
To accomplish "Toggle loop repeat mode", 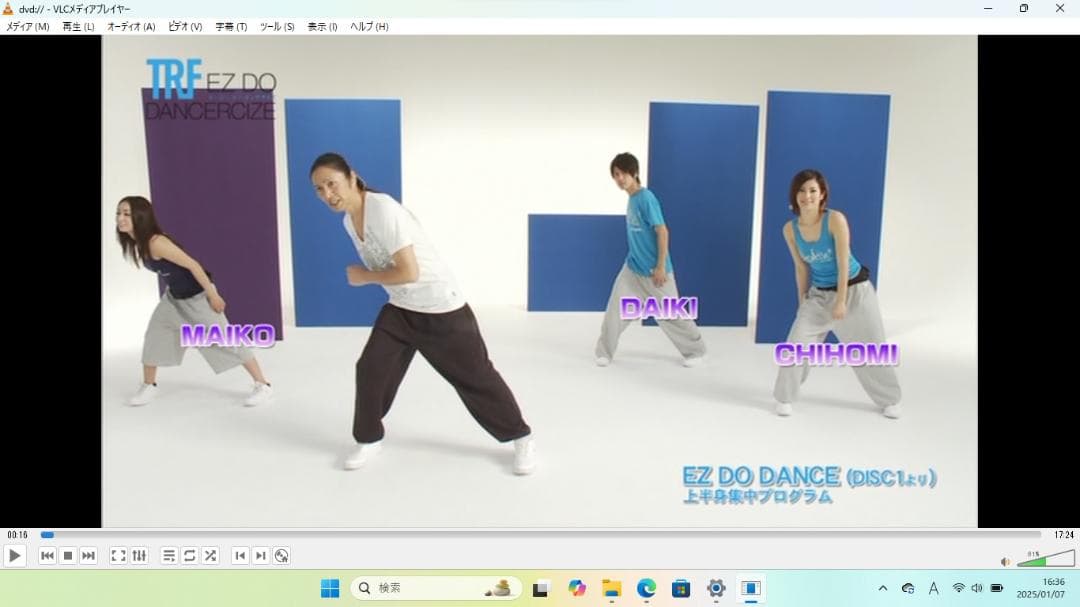I will click(x=189, y=556).
